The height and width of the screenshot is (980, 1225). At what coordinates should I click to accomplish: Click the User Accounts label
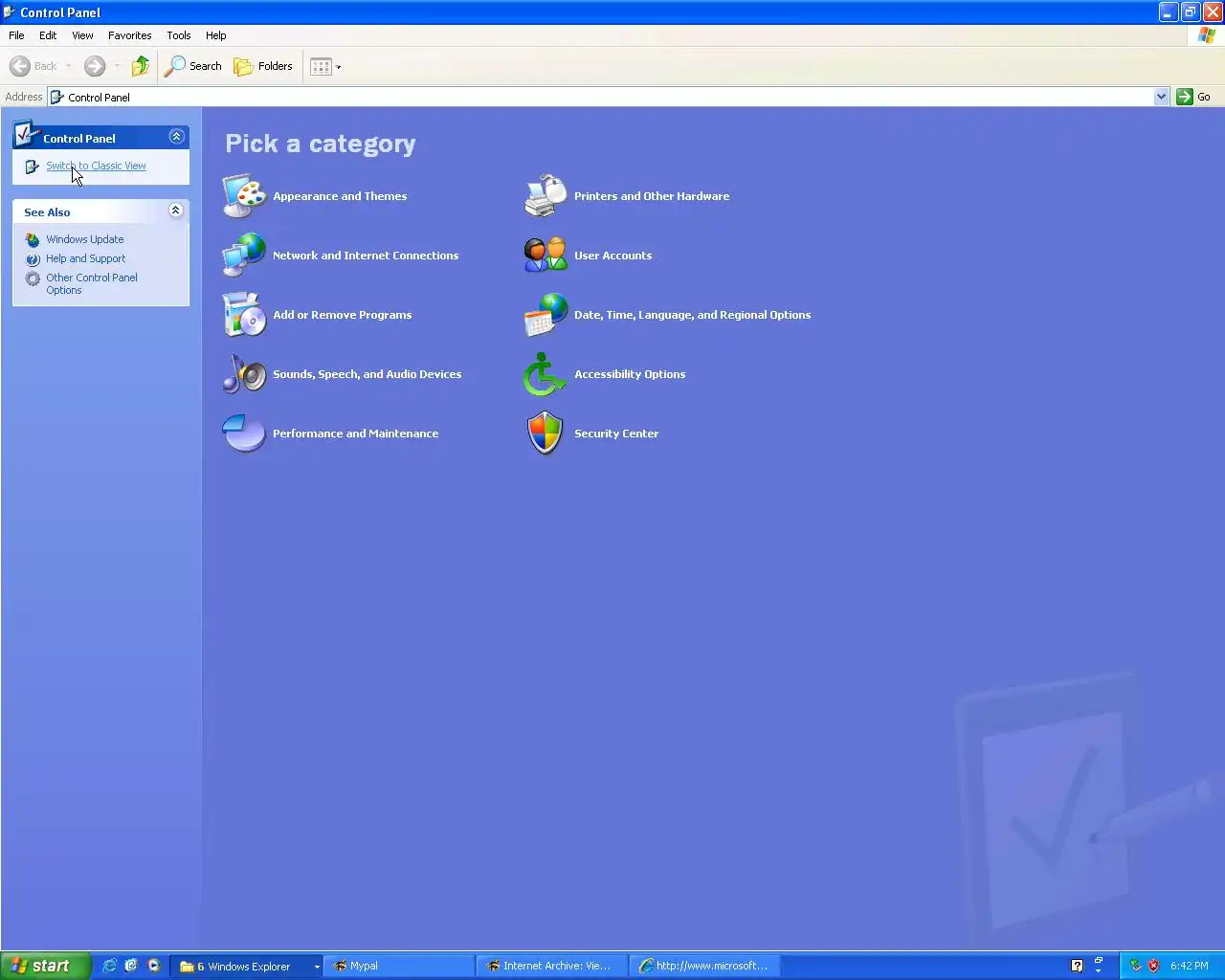(x=612, y=256)
